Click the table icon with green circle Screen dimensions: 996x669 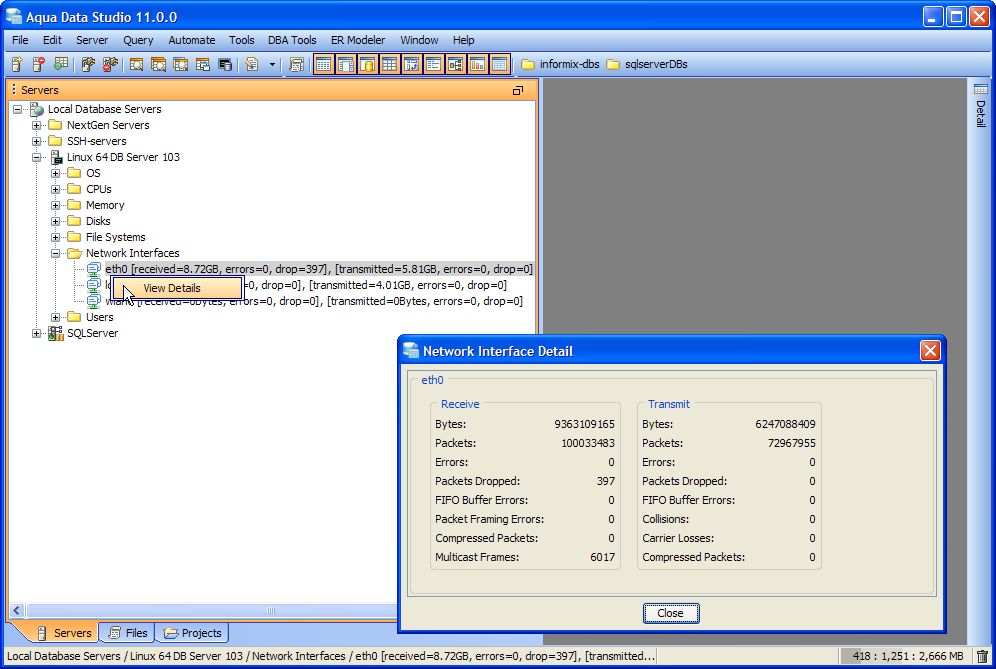coord(61,64)
